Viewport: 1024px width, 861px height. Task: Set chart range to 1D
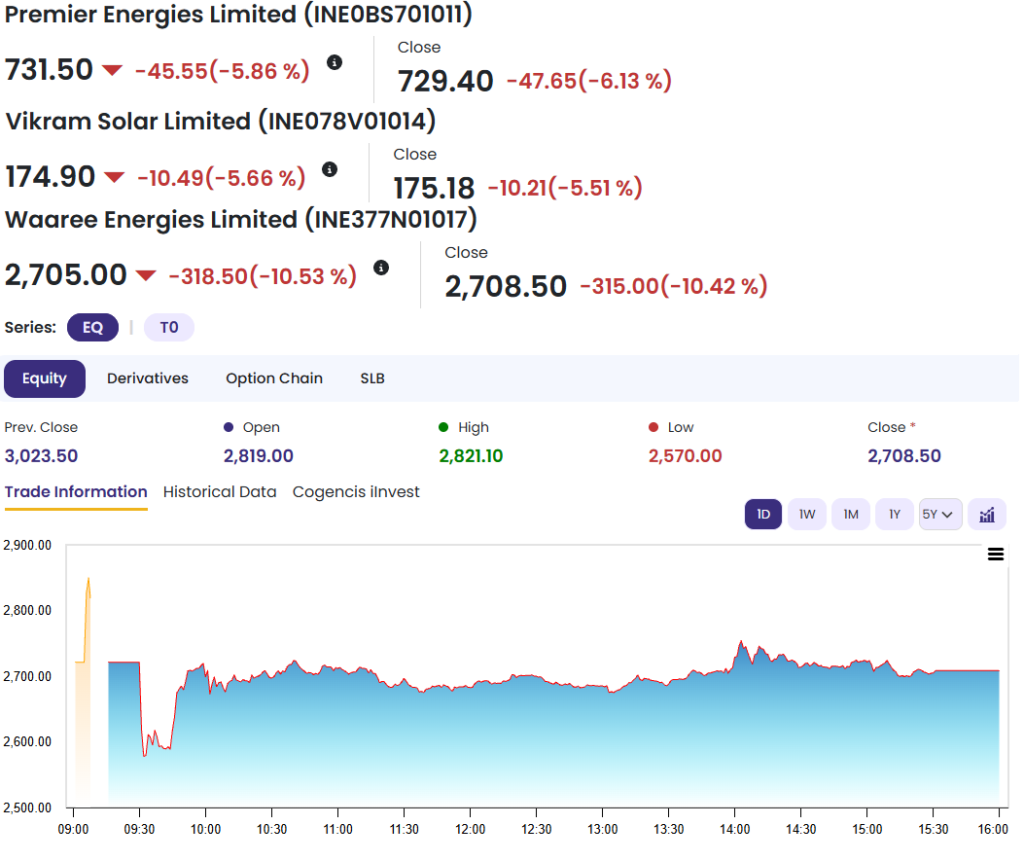point(763,514)
